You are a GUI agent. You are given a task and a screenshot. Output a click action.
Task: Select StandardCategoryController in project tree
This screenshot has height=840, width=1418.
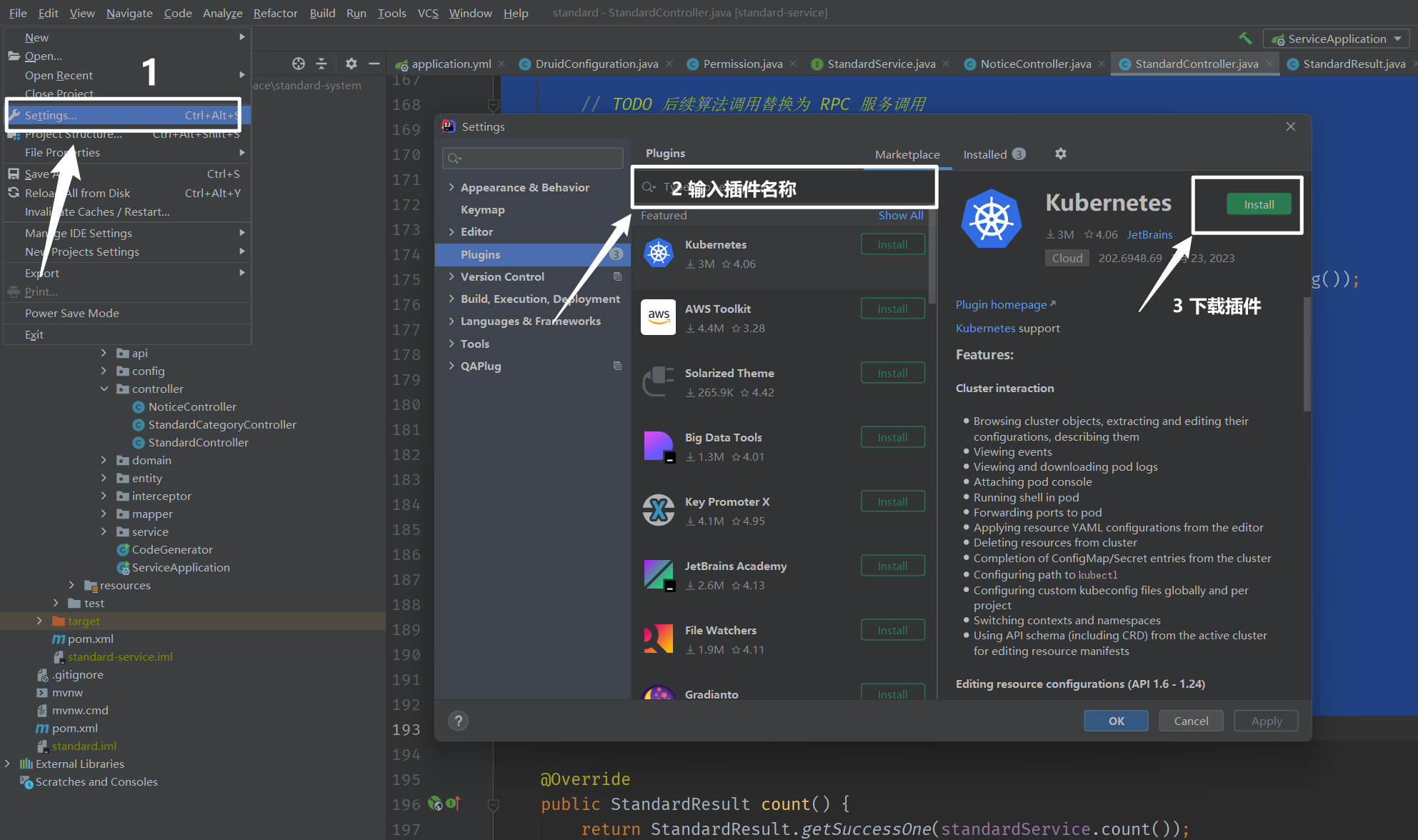pyautogui.click(x=222, y=424)
